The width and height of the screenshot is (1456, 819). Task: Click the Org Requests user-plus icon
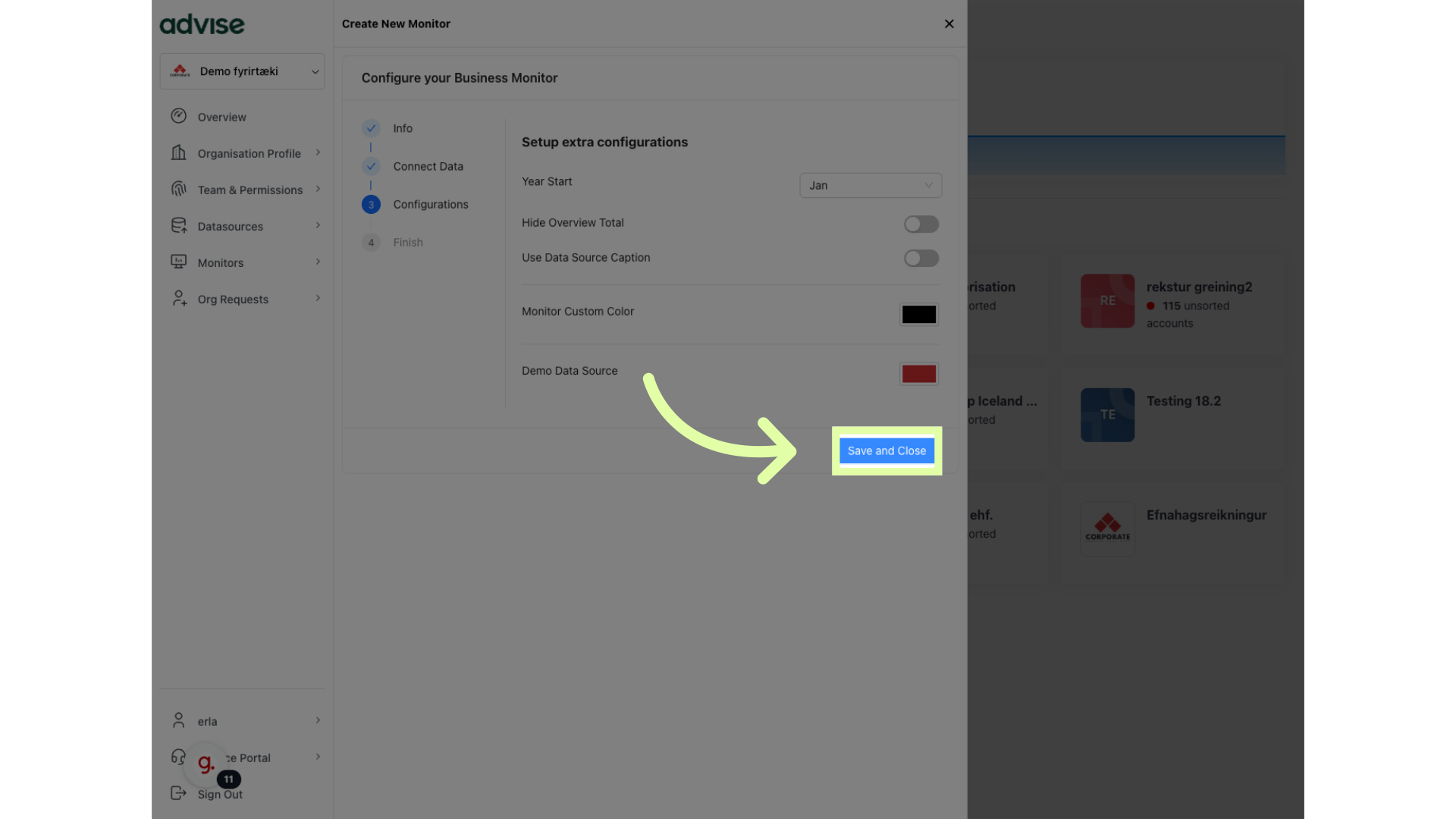(179, 298)
